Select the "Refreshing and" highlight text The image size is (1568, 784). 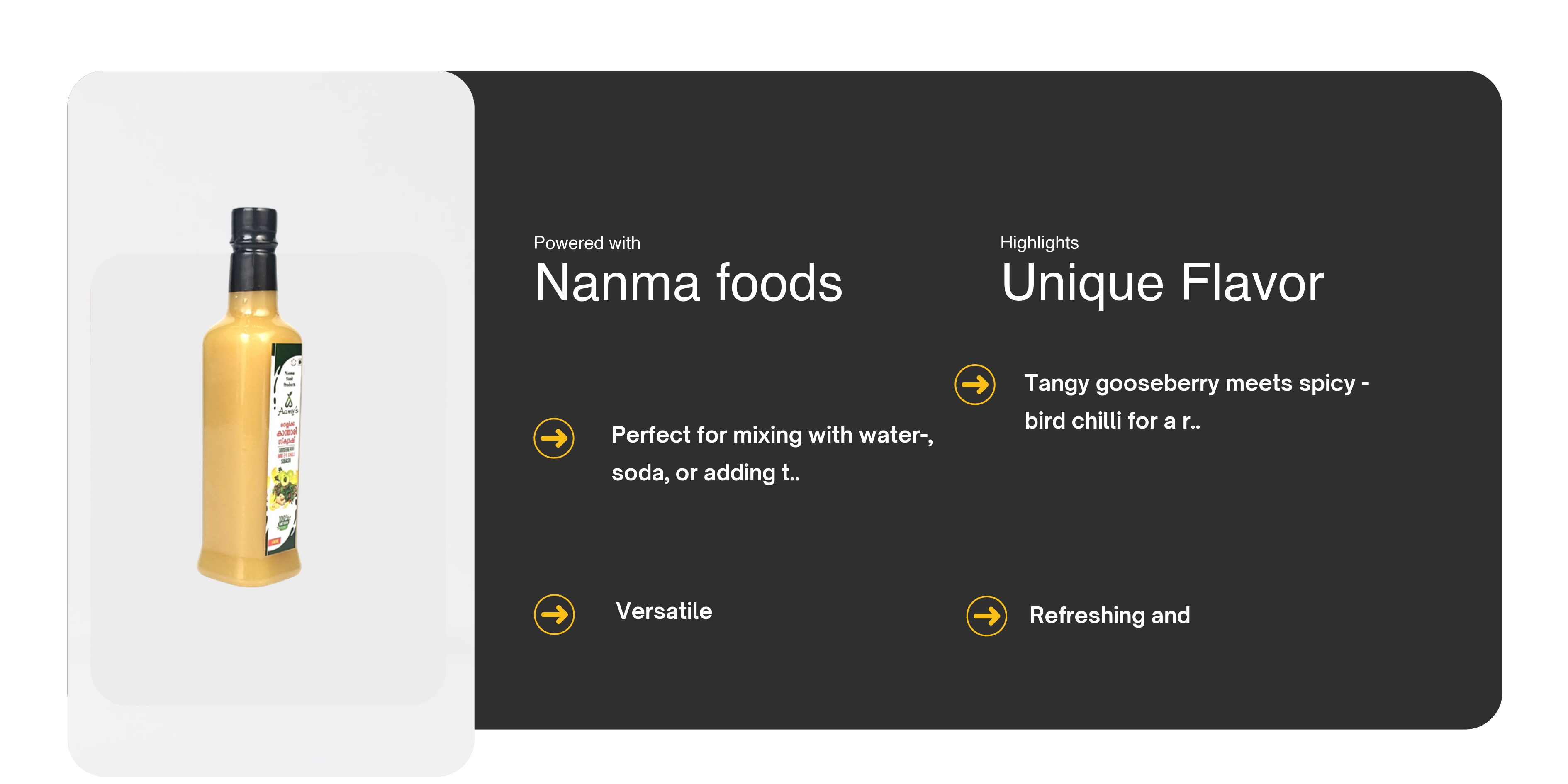pos(1110,616)
